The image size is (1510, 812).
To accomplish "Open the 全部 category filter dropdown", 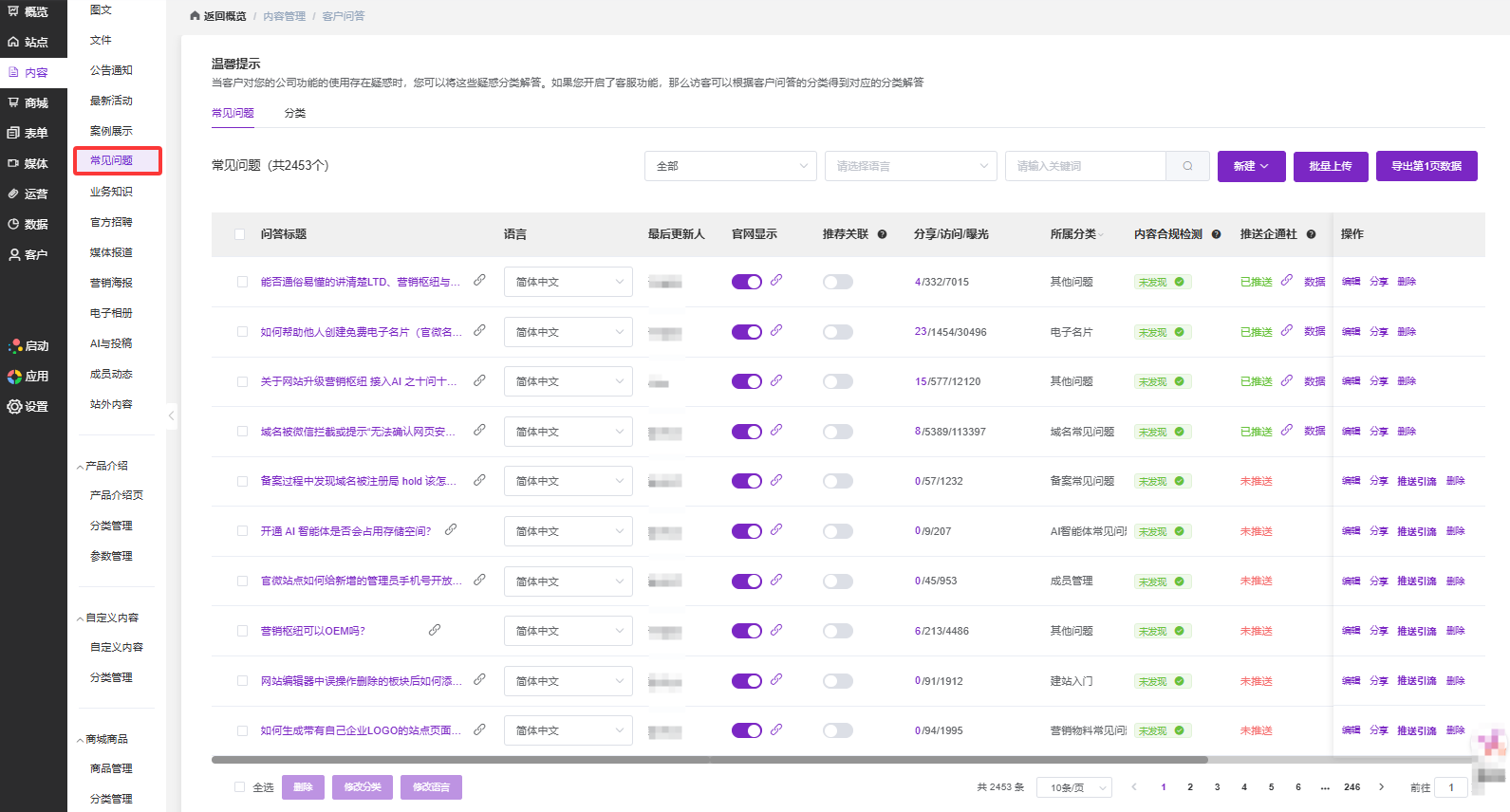I will pyautogui.click(x=730, y=166).
